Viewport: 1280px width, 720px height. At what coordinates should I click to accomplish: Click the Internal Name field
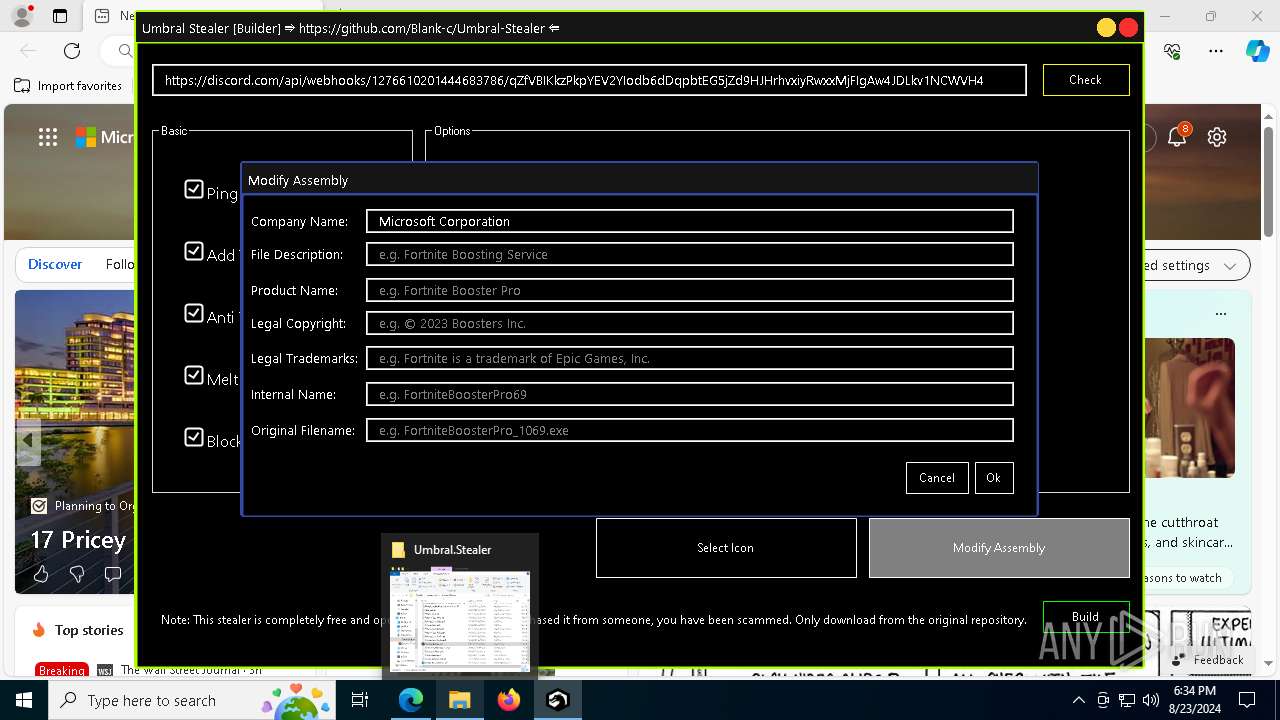pyautogui.click(x=690, y=394)
